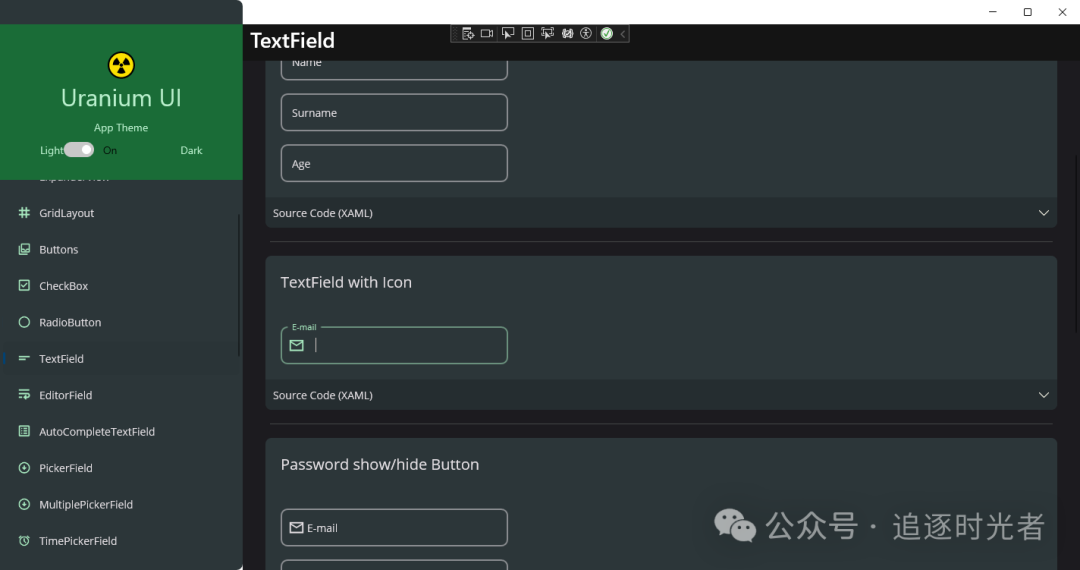1080x570 pixels.
Task: Expand Source Code (XAML) under TextField with Icon
Action: 661,395
